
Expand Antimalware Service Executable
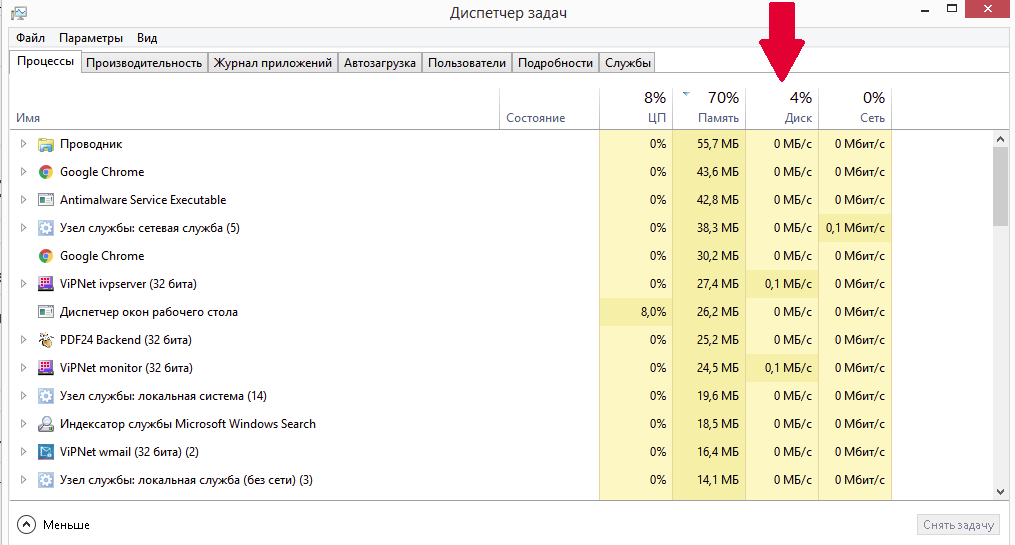coord(23,200)
